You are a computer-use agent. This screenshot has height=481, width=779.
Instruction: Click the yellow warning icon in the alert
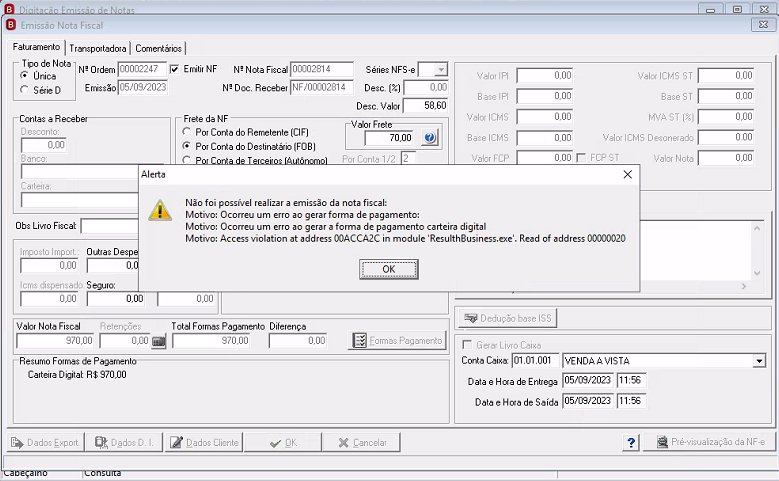tap(160, 210)
